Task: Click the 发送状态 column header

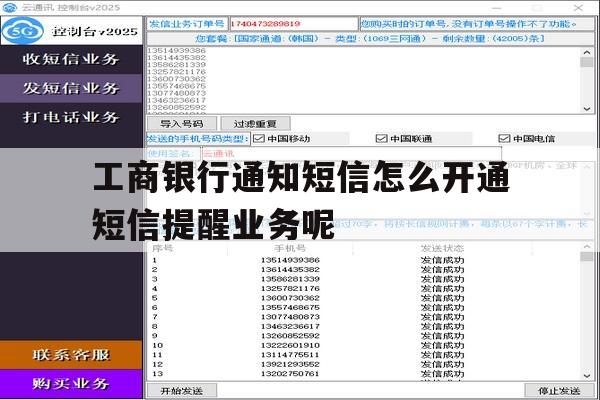Action: pos(442,248)
